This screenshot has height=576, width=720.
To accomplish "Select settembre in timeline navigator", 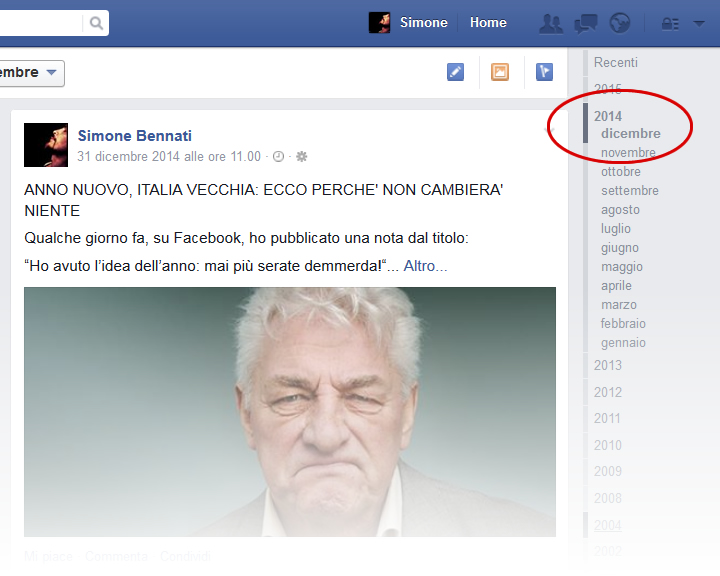I will pos(630,191).
